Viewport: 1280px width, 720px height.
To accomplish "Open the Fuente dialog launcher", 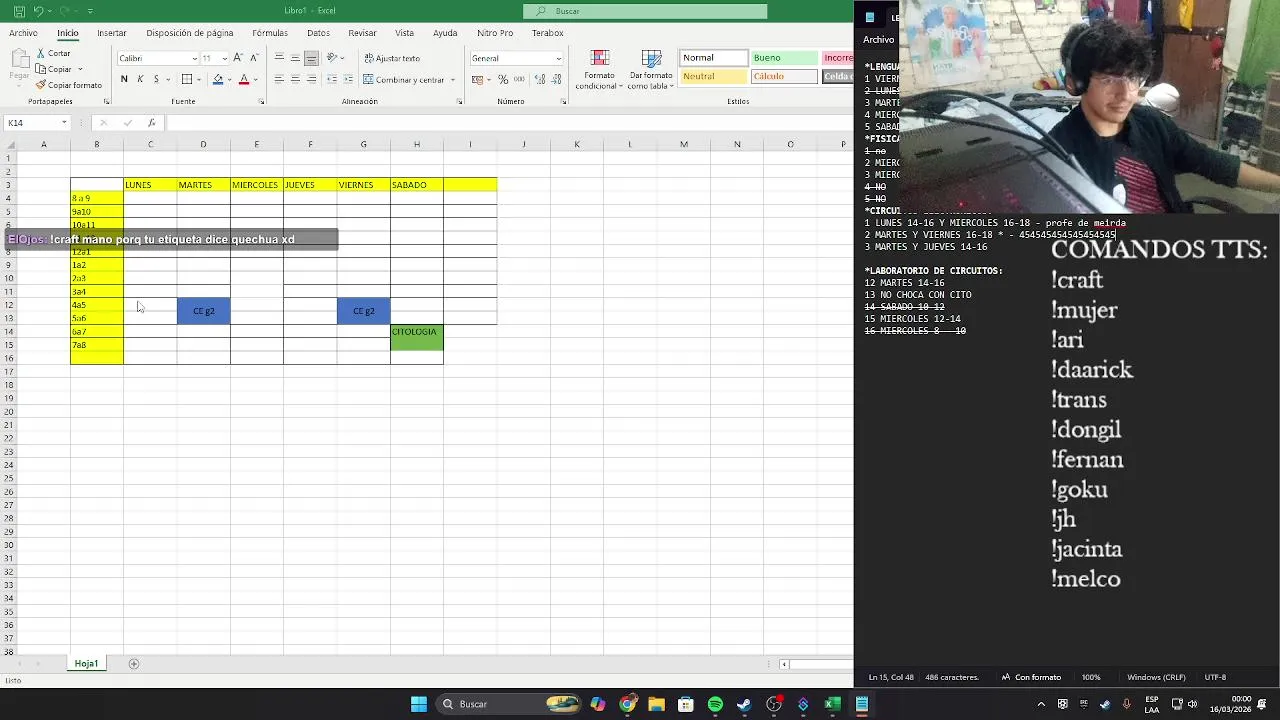I will point(262,101).
